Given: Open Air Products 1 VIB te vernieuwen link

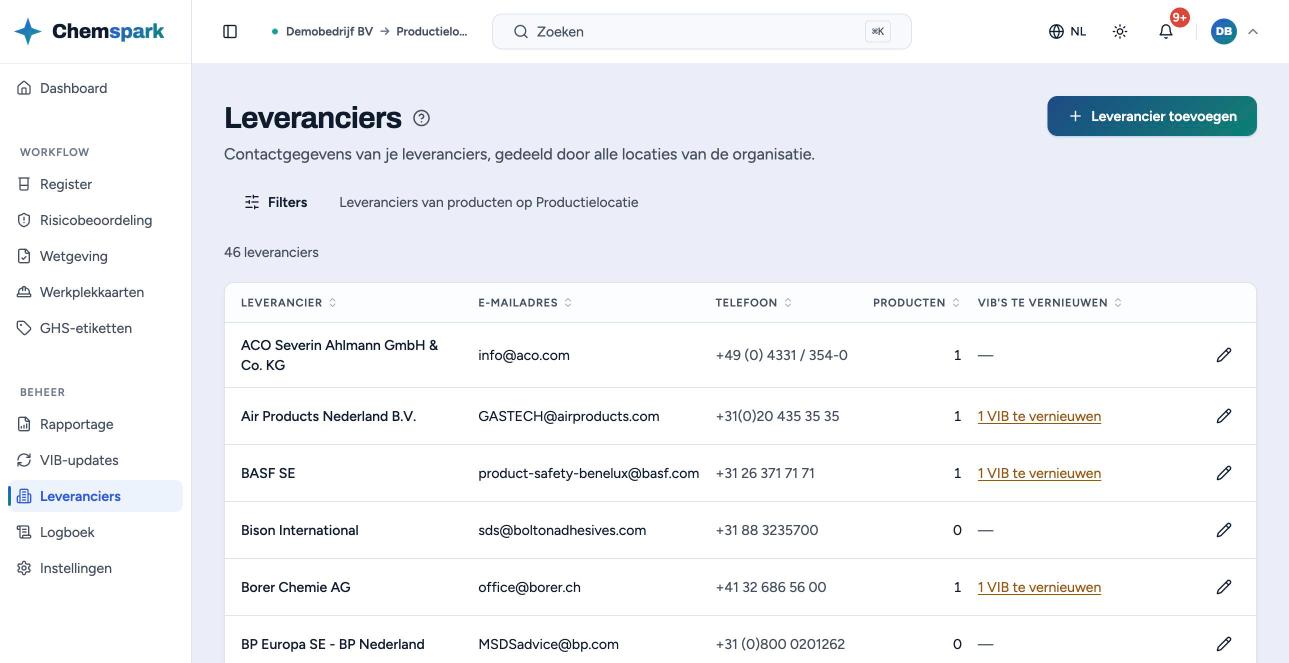Looking at the screenshot, I should click(1039, 416).
